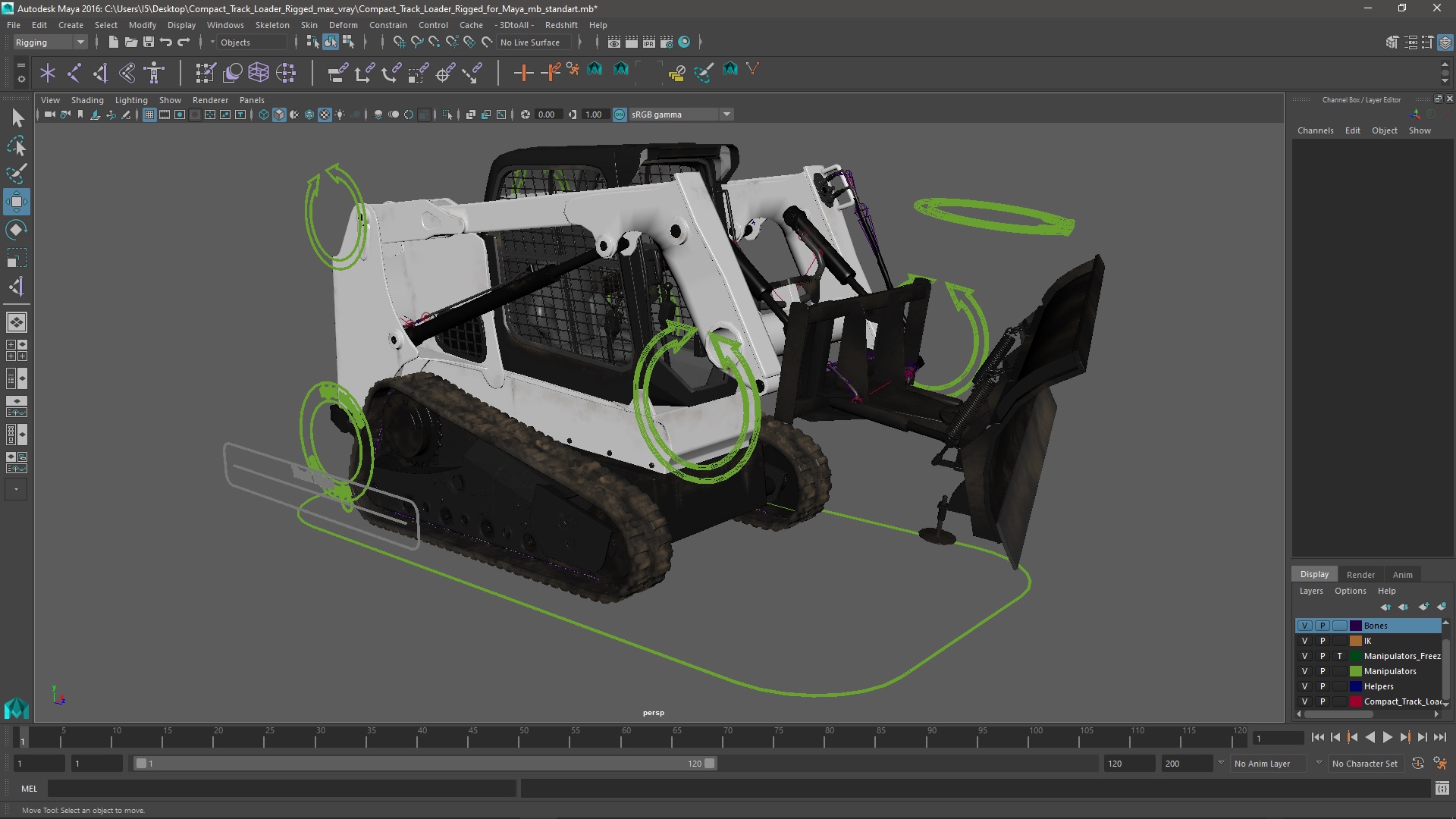Screen dimensions: 1456x819
Task: Click the Compact_Track_Loader layer red swatch
Action: 1356,701
